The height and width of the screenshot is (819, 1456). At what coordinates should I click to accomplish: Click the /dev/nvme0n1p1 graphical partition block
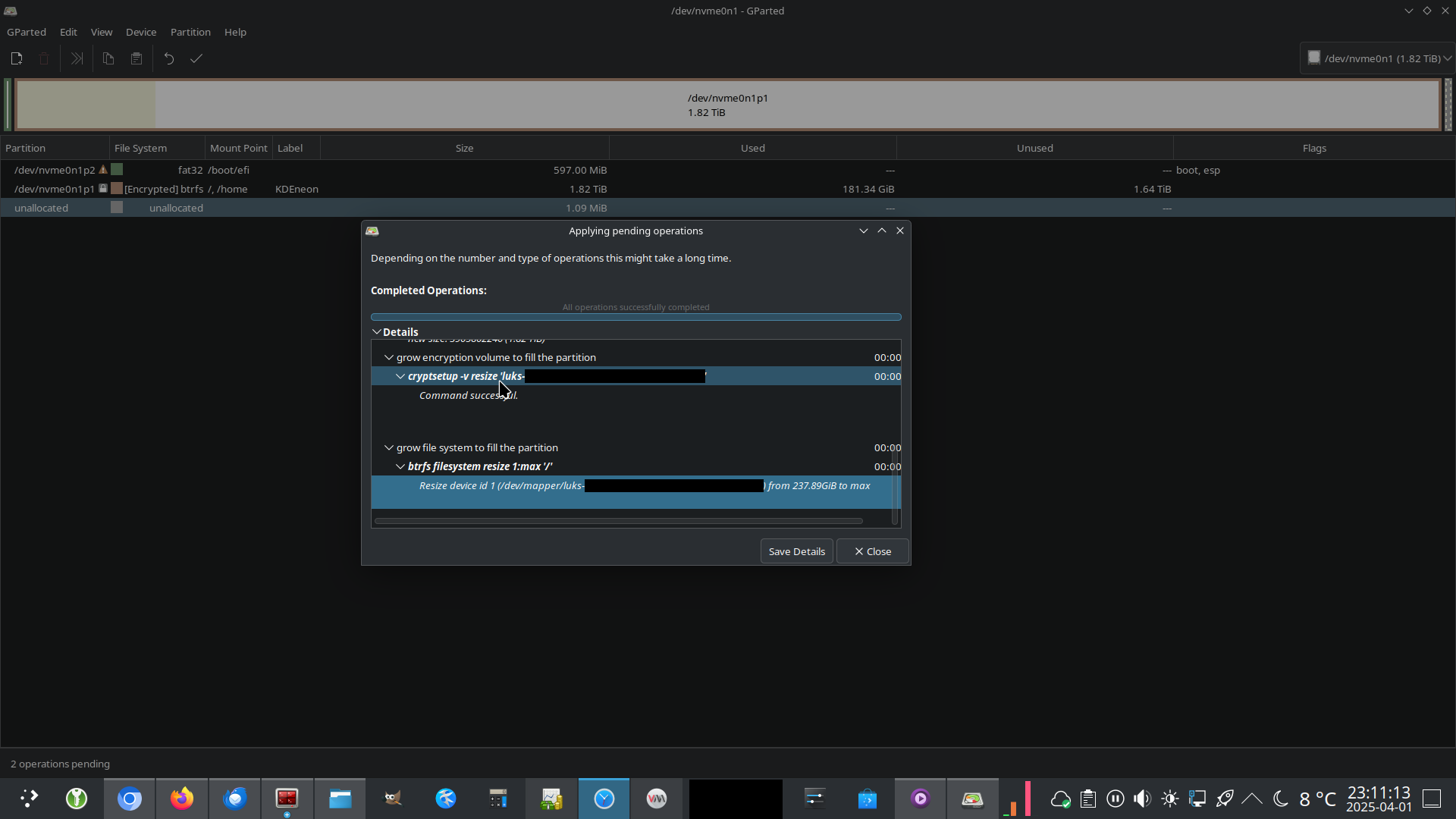point(728,105)
